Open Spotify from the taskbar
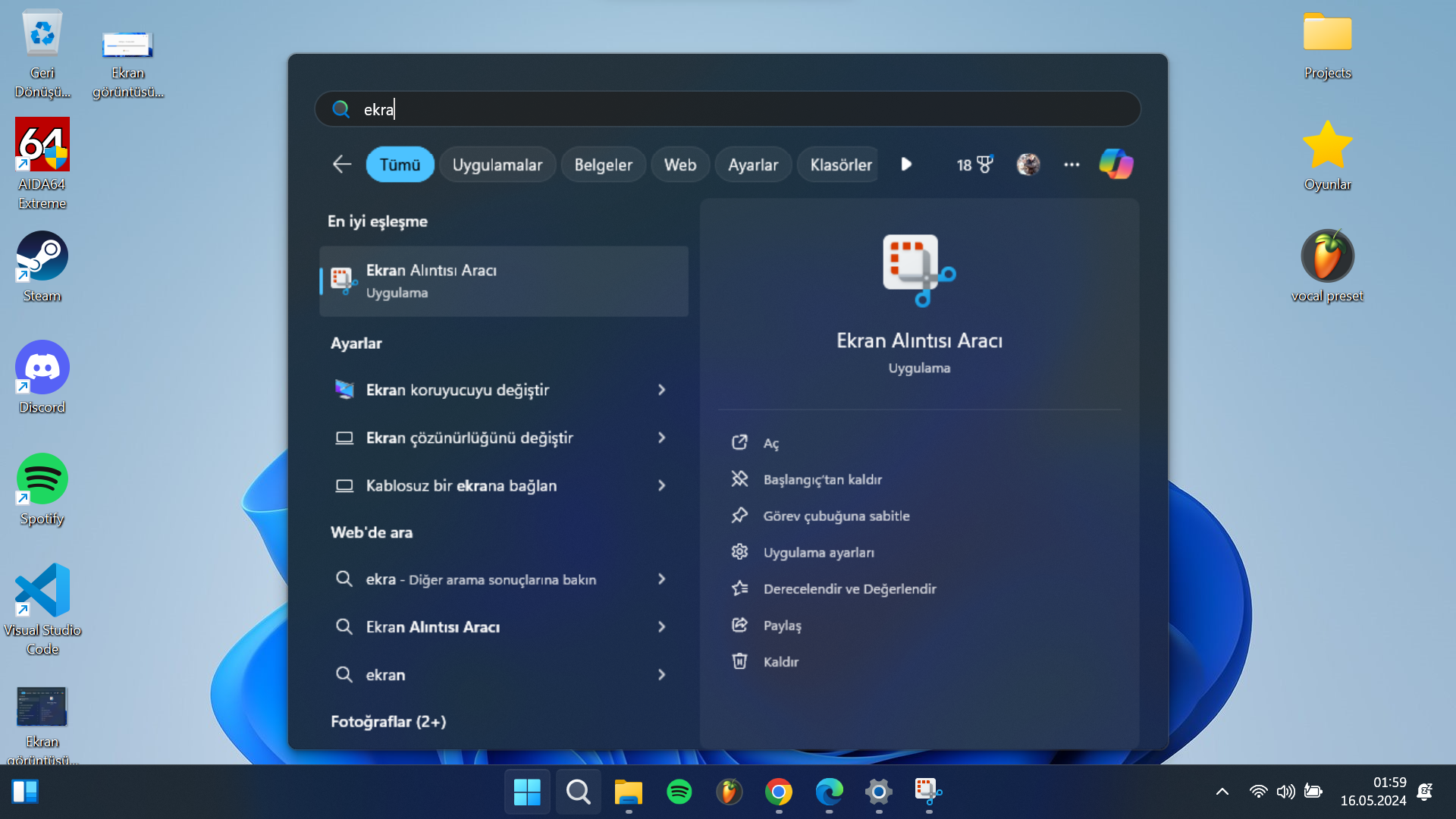This screenshot has width=1456, height=819. 679,792
